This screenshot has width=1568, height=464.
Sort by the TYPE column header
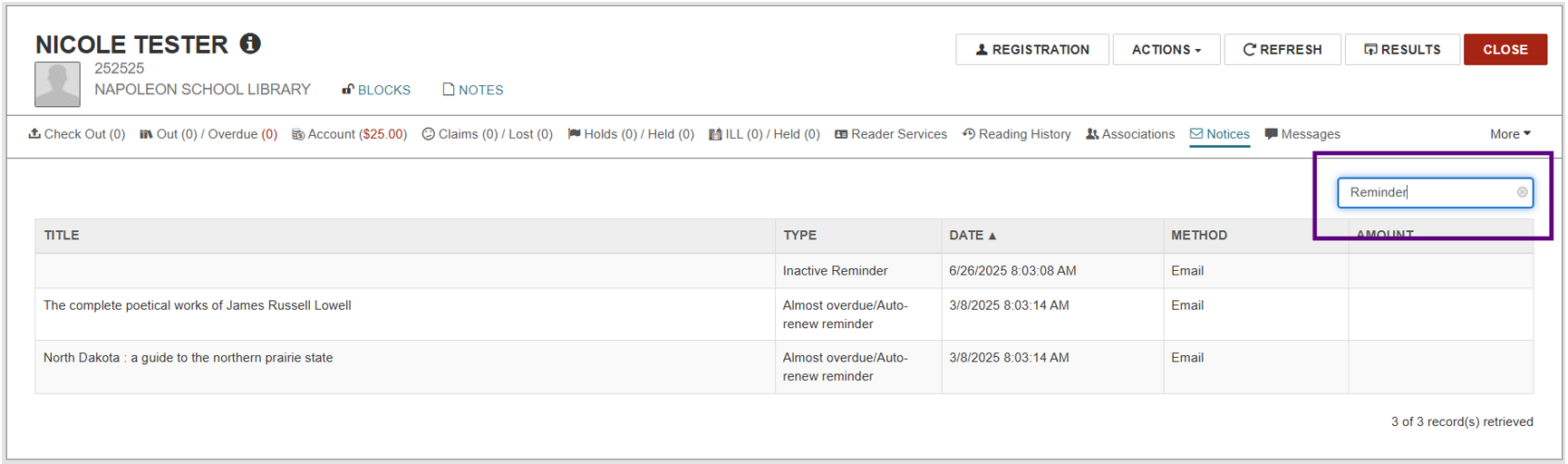800,235
